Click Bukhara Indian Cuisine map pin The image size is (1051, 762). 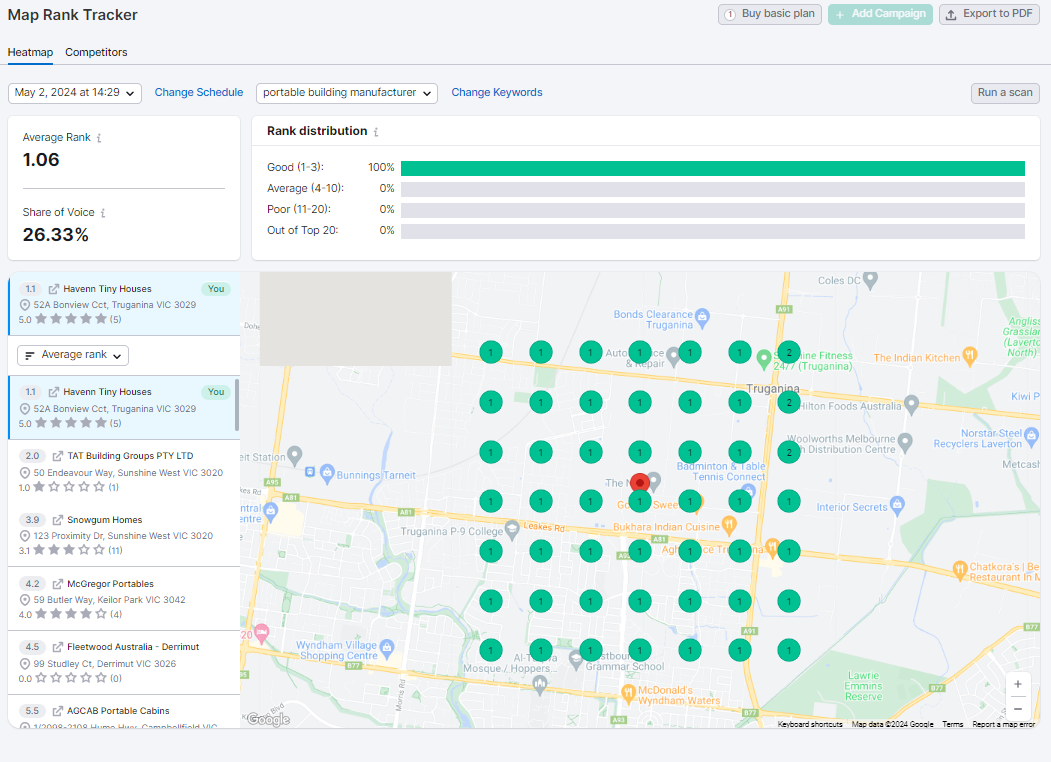(729, 525)
